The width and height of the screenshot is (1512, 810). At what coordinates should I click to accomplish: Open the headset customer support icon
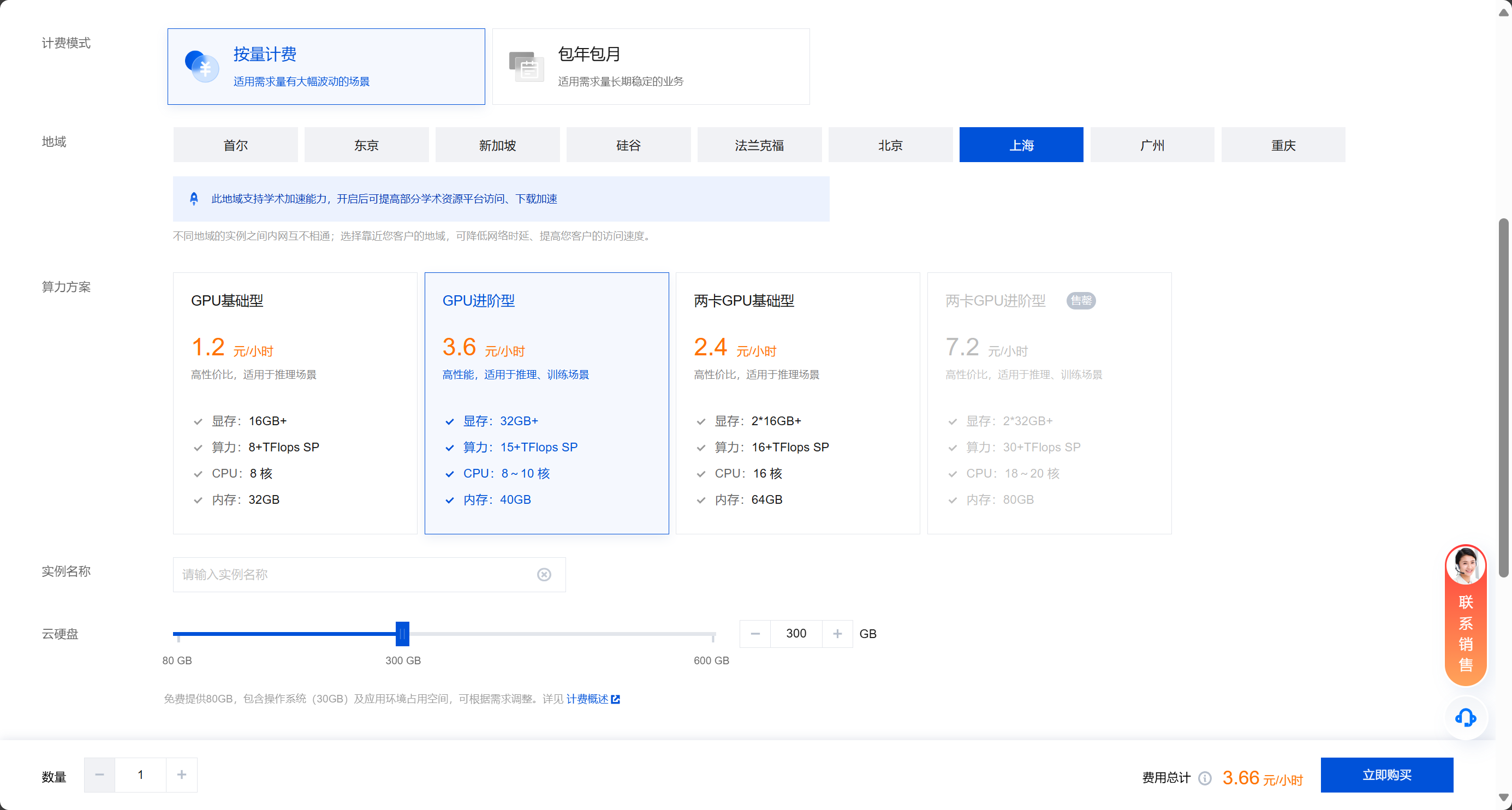[1465, 717]
